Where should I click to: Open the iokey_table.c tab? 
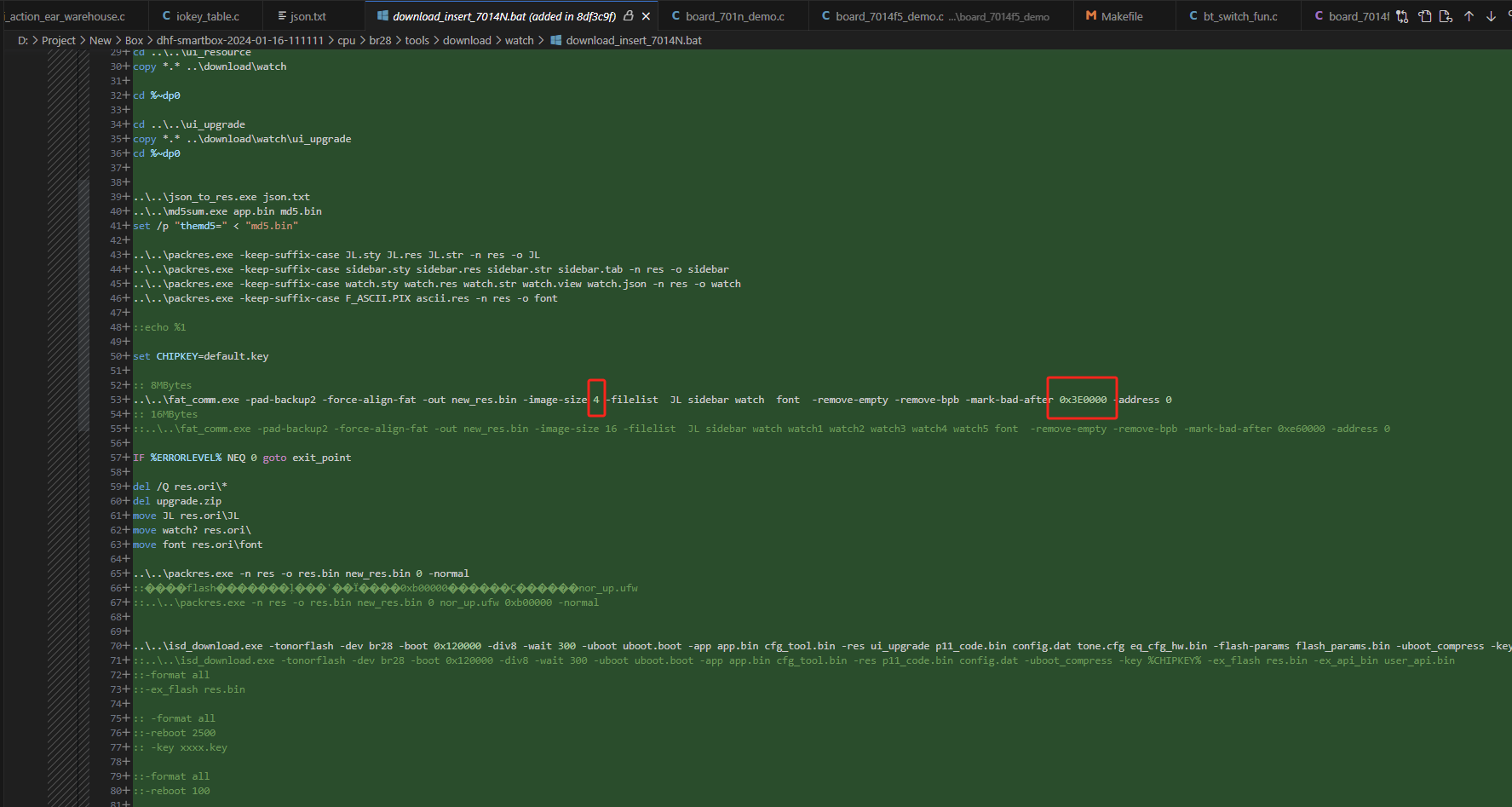coord(207,16)
